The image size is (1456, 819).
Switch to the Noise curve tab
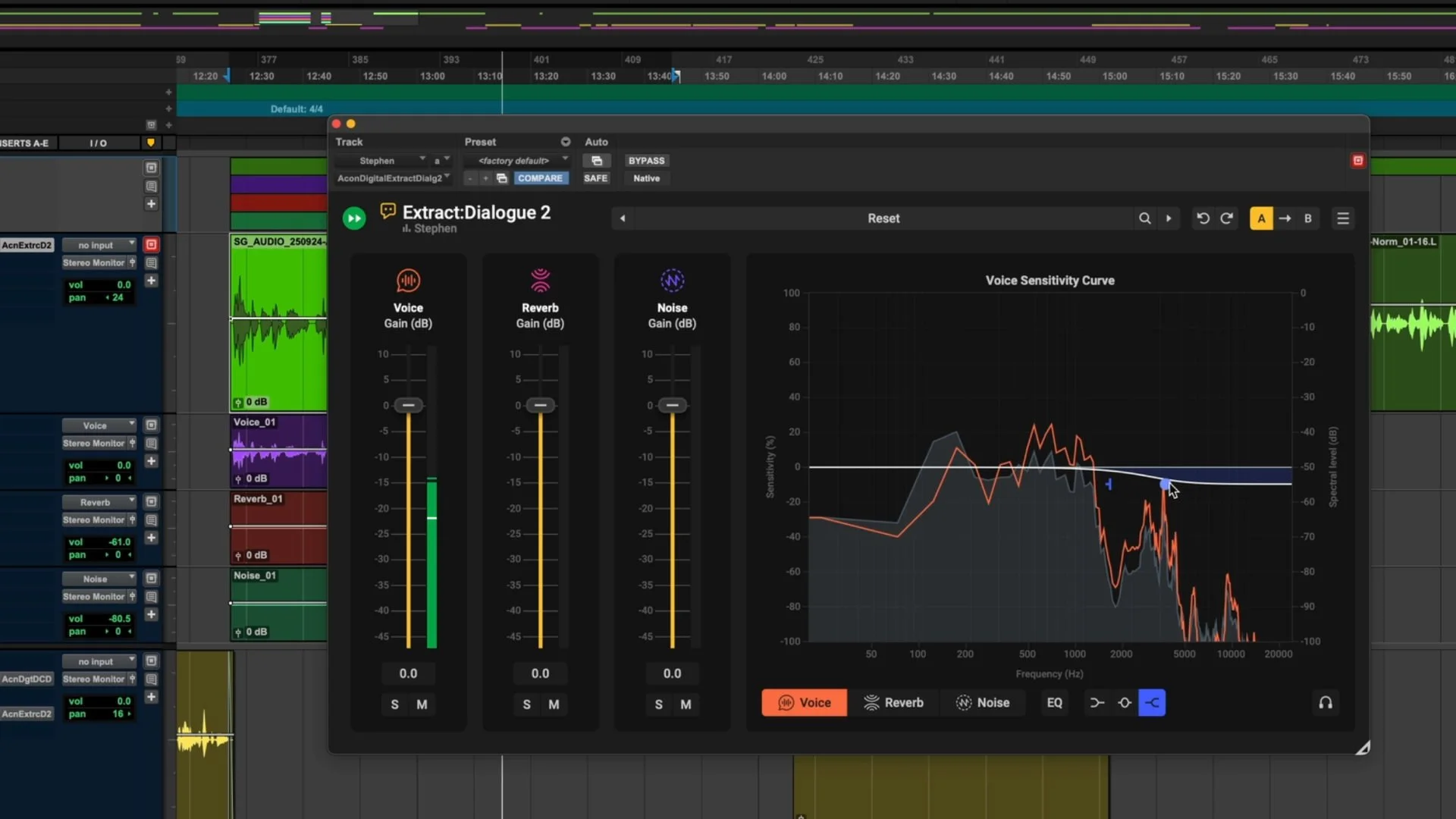click(x=982, y=703)
